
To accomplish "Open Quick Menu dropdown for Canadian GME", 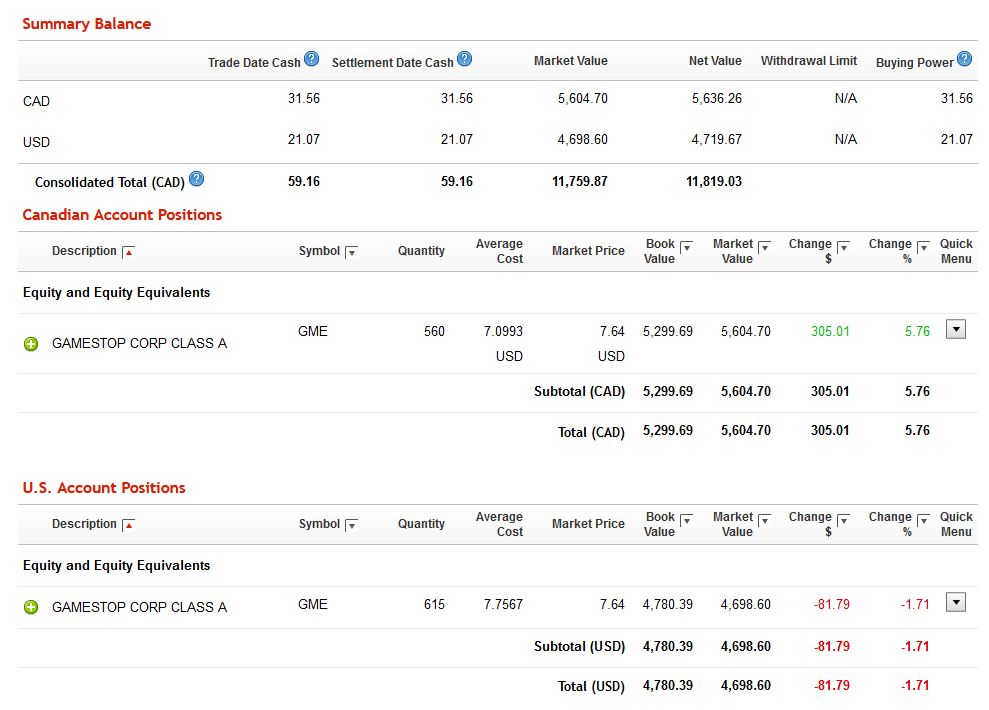I will click(x=955, y=330).
